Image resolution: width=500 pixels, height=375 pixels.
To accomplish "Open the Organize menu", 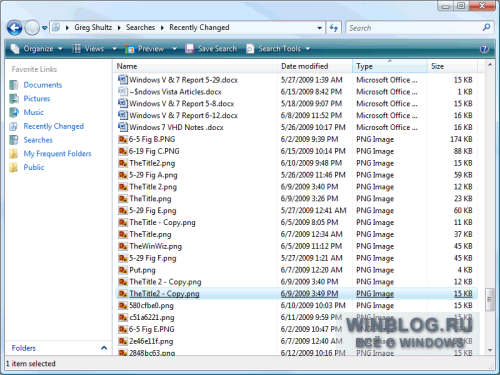I will [x=37, y=49].
